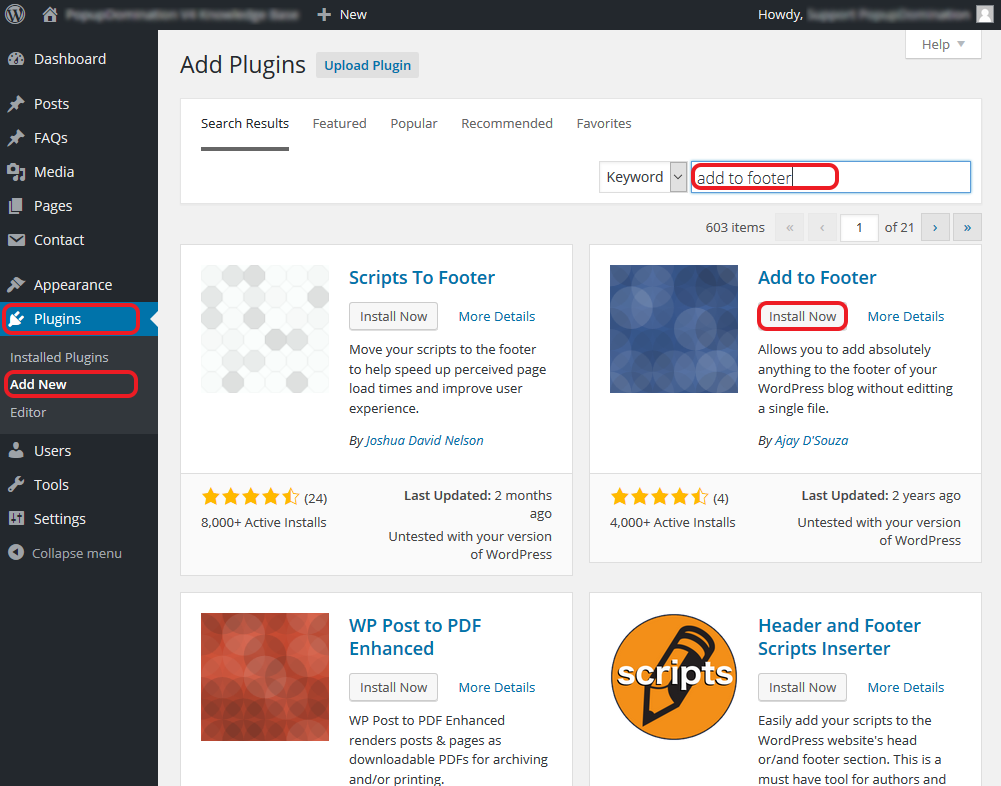Open the Dashboard menu item

(x=79, y=59)
